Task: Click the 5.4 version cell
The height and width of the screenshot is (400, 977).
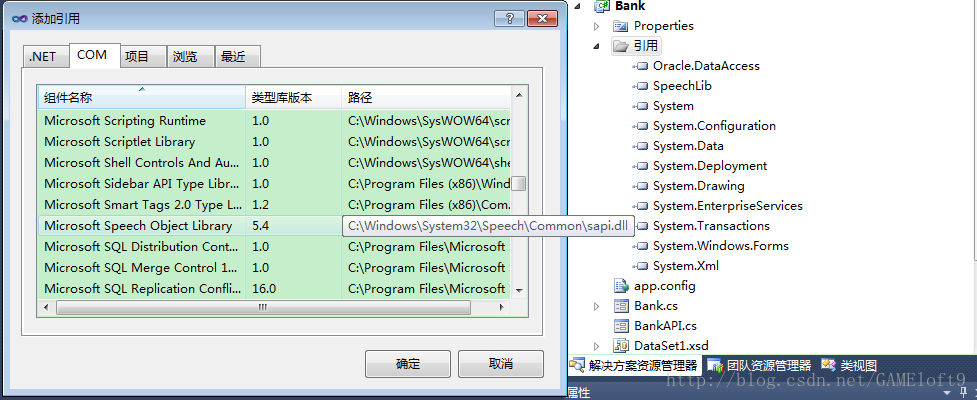Action: pos(260,226)
